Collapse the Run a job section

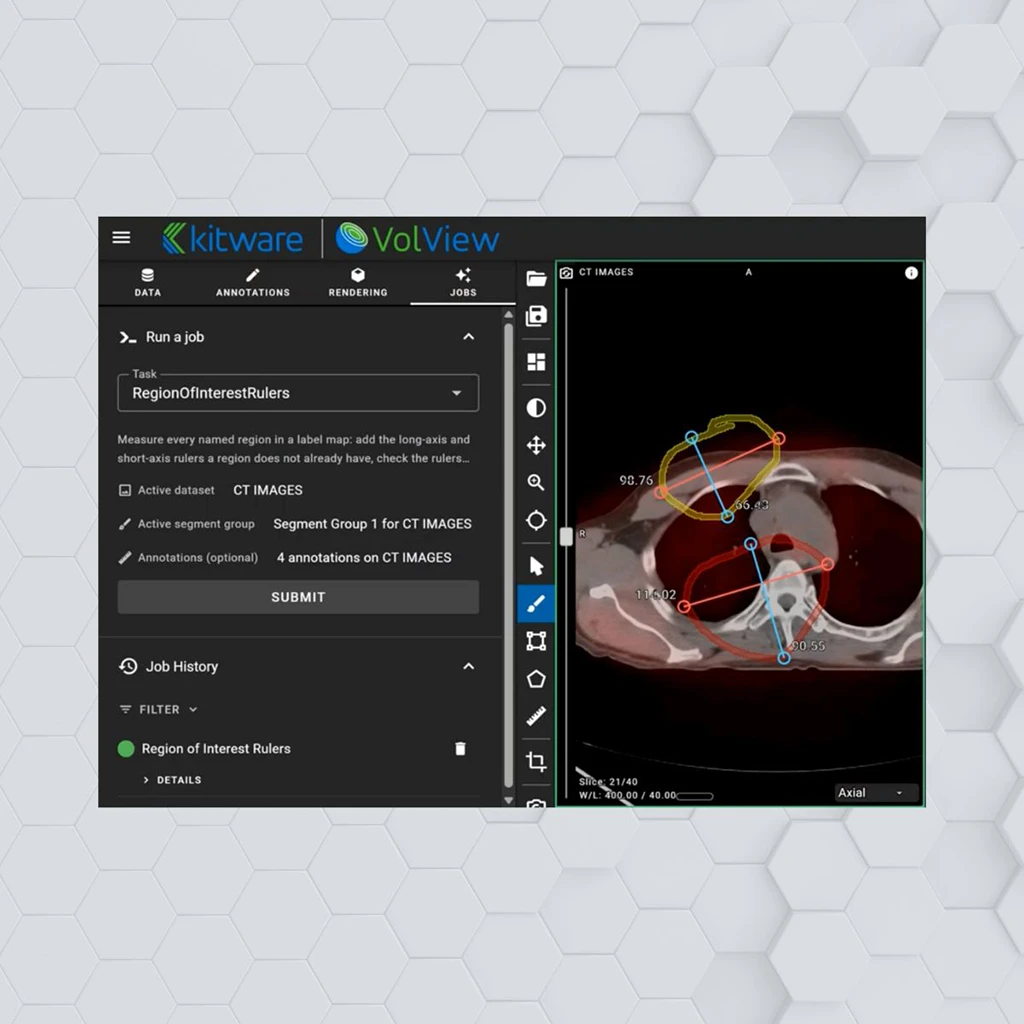pos(468,337)
